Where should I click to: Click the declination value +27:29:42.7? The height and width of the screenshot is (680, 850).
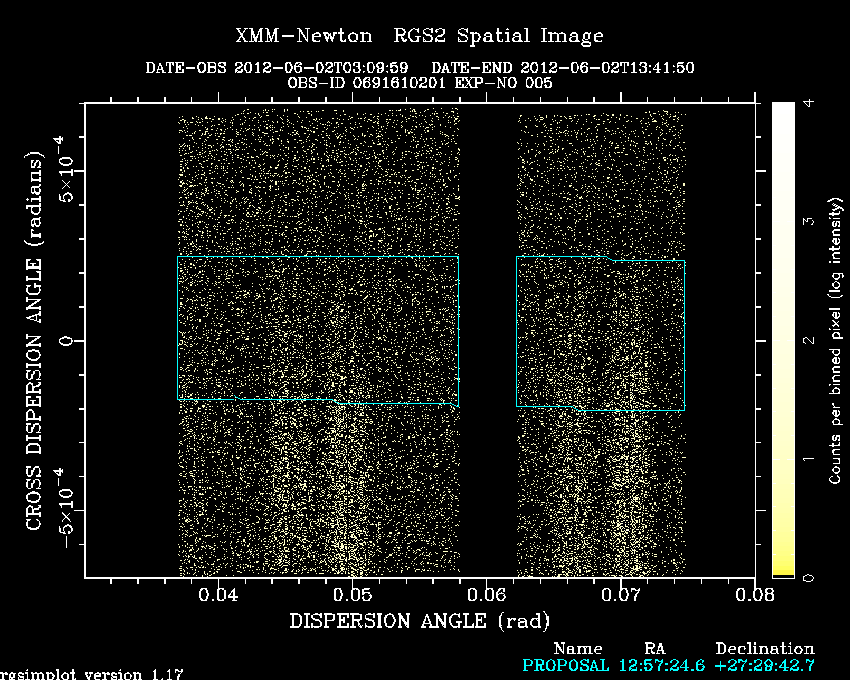(764, 665)
